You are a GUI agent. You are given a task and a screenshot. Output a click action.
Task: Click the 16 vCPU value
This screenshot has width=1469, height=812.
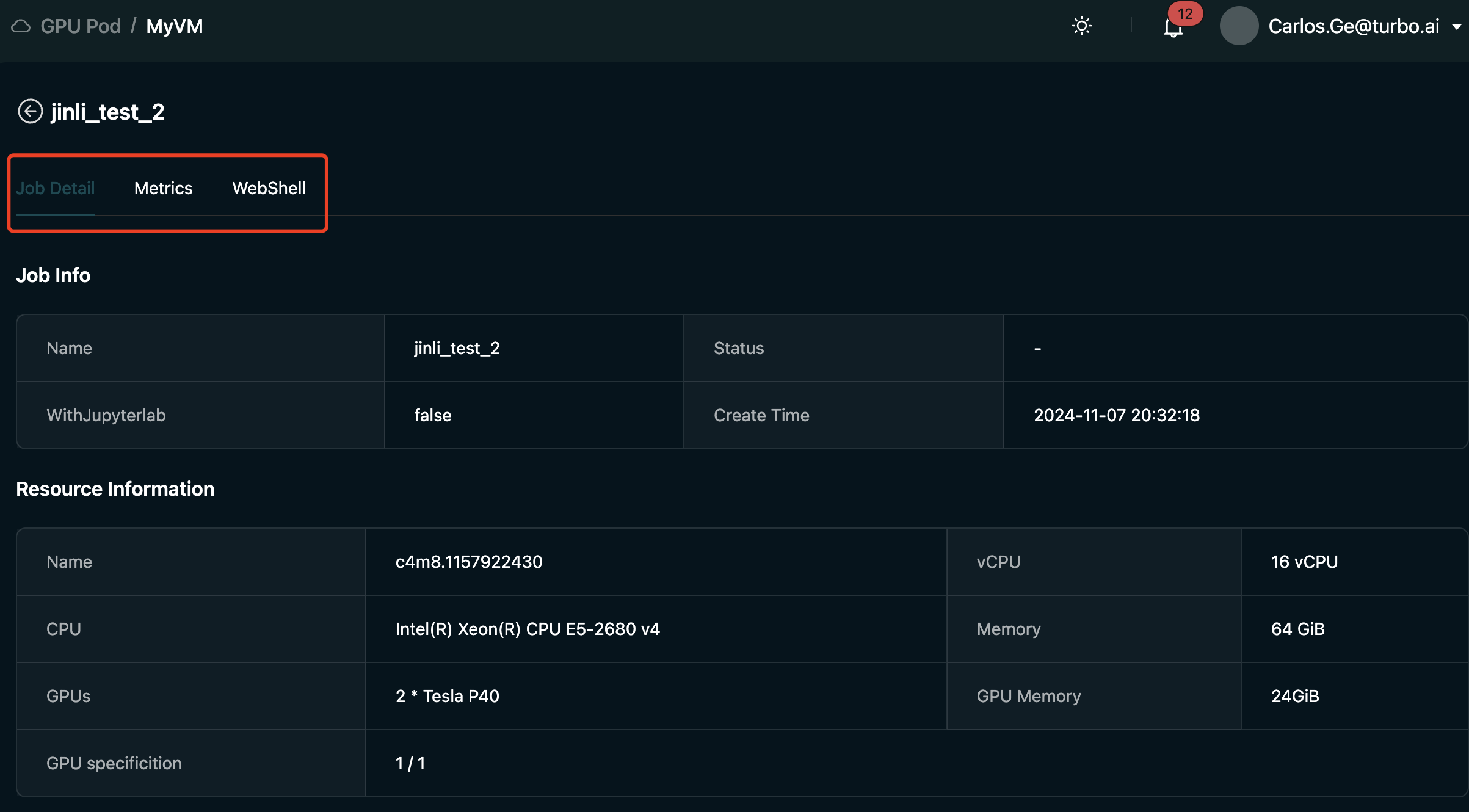pyautogui.click(x=1305, y=562)
